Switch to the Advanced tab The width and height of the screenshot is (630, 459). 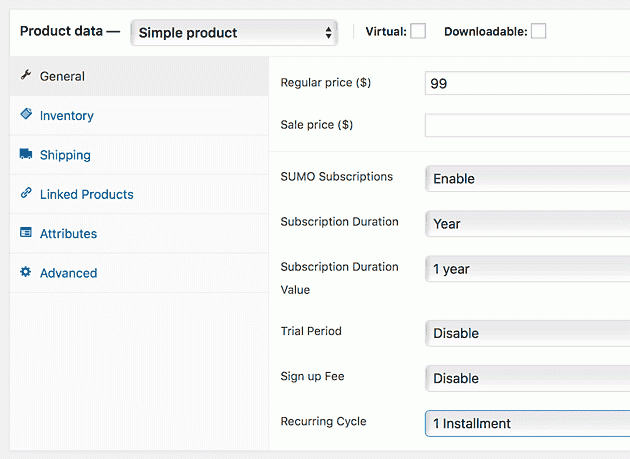(x=139, y=273)
